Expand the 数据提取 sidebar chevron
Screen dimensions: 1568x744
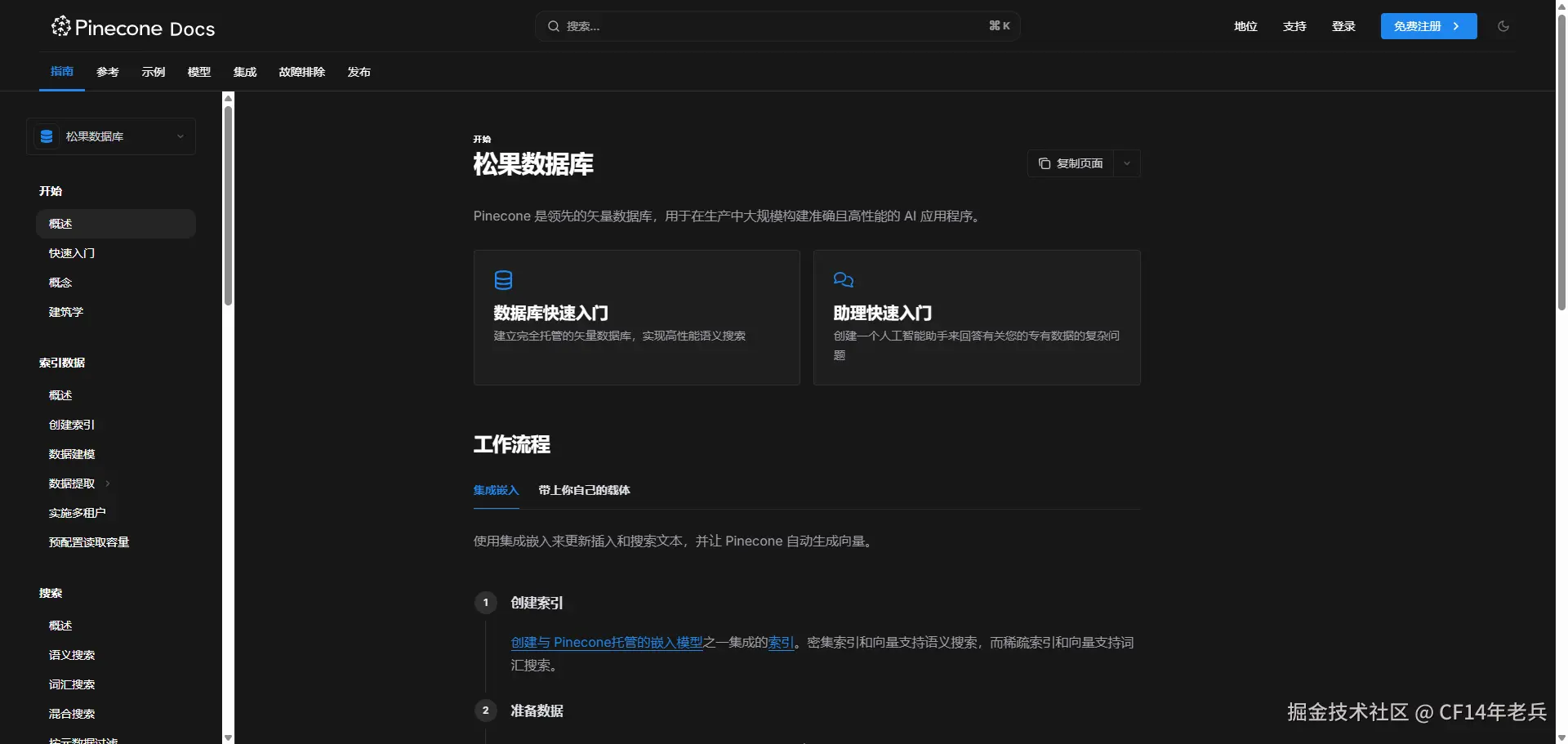(x=108, y=483)
